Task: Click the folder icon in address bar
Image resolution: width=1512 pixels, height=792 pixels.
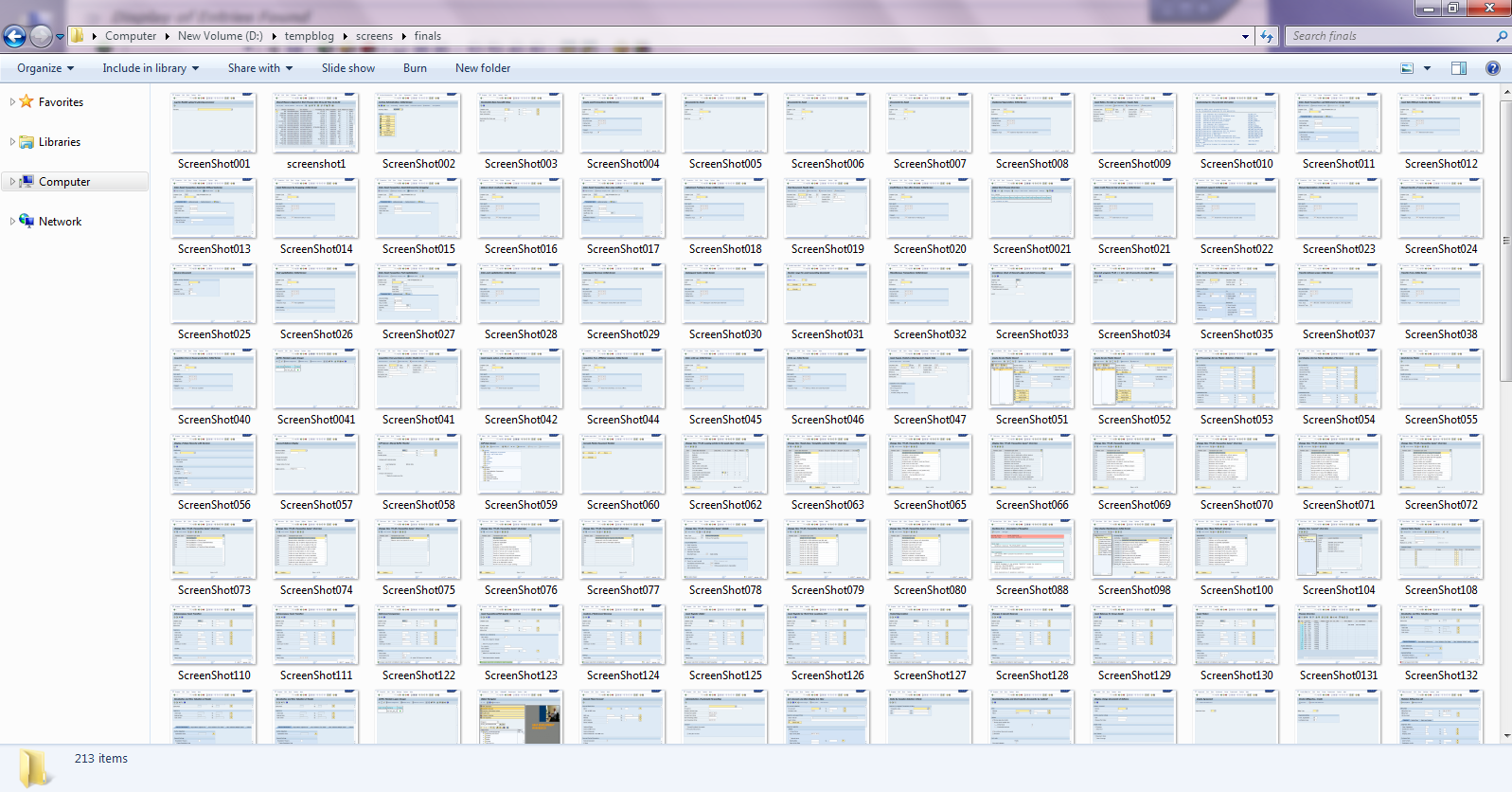Action: (78, 36)
